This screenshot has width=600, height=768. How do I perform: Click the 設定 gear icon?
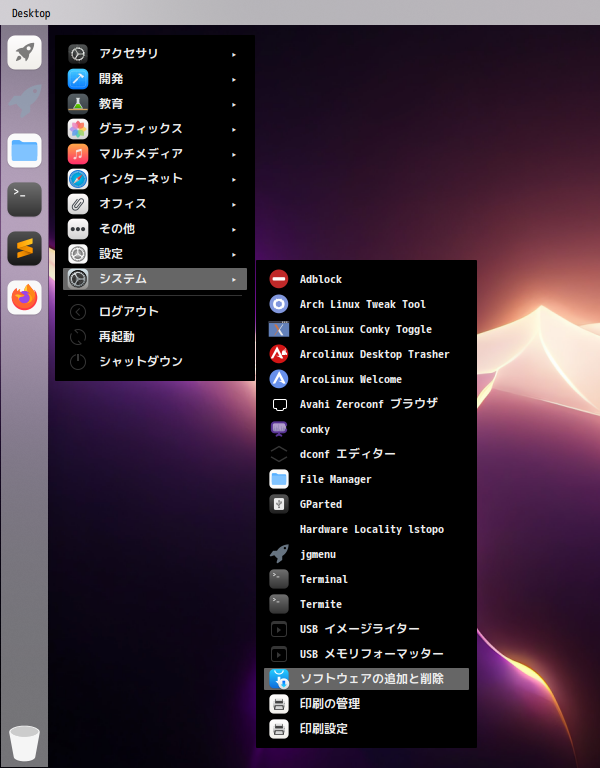(78, 254)
